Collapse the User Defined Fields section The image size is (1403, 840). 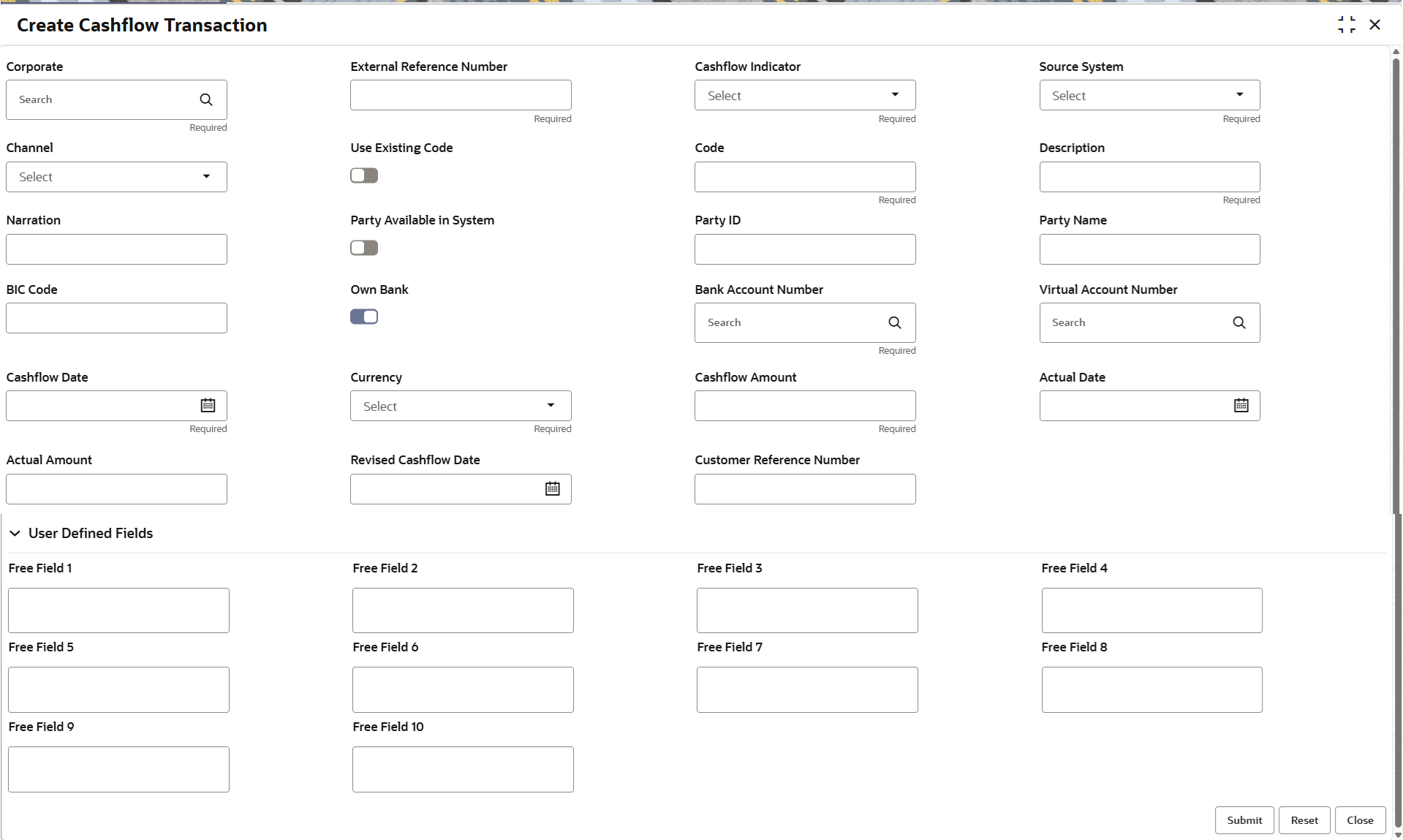(15, 534)
